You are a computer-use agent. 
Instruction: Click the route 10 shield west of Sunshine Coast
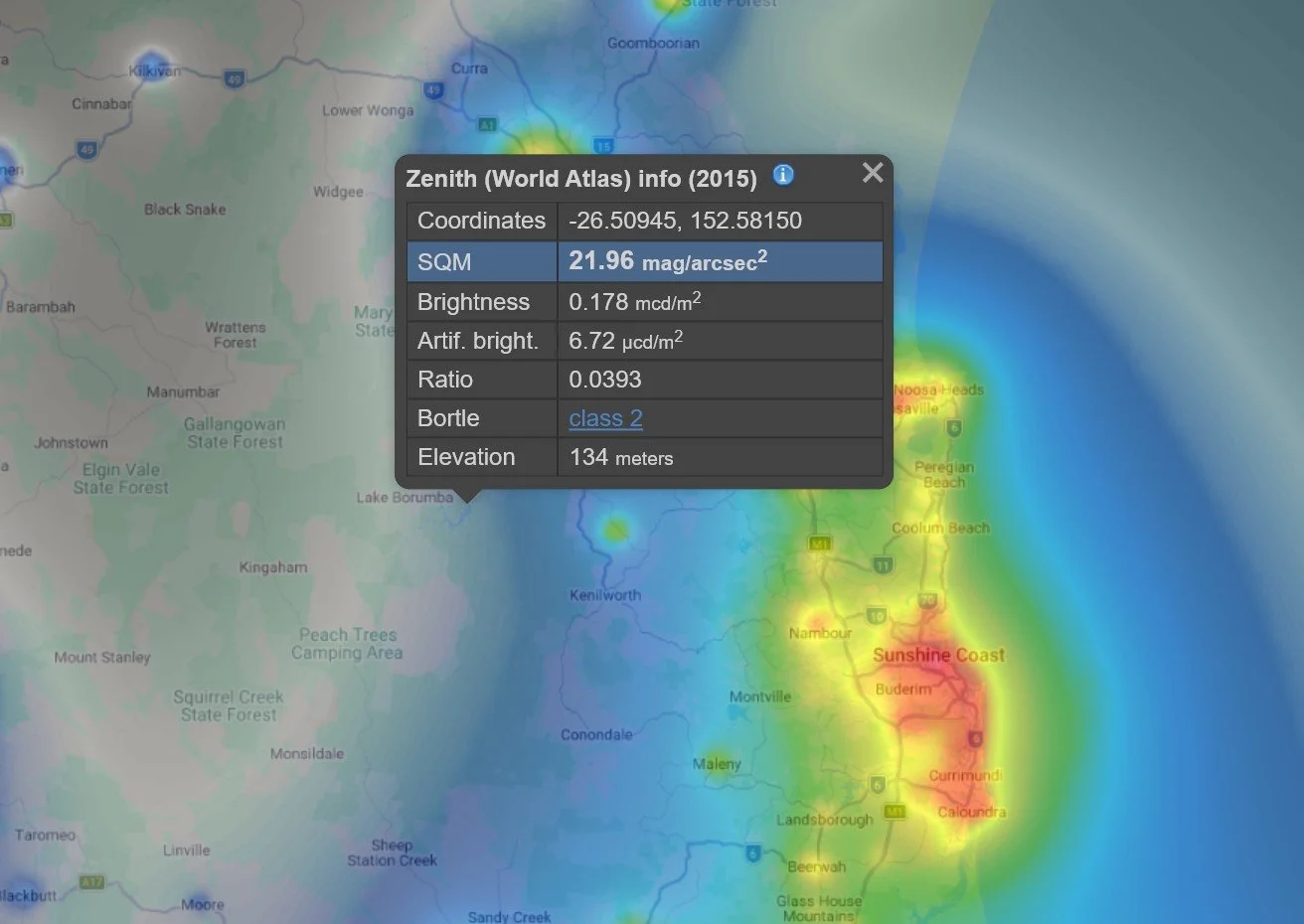(x=877, y=616)
